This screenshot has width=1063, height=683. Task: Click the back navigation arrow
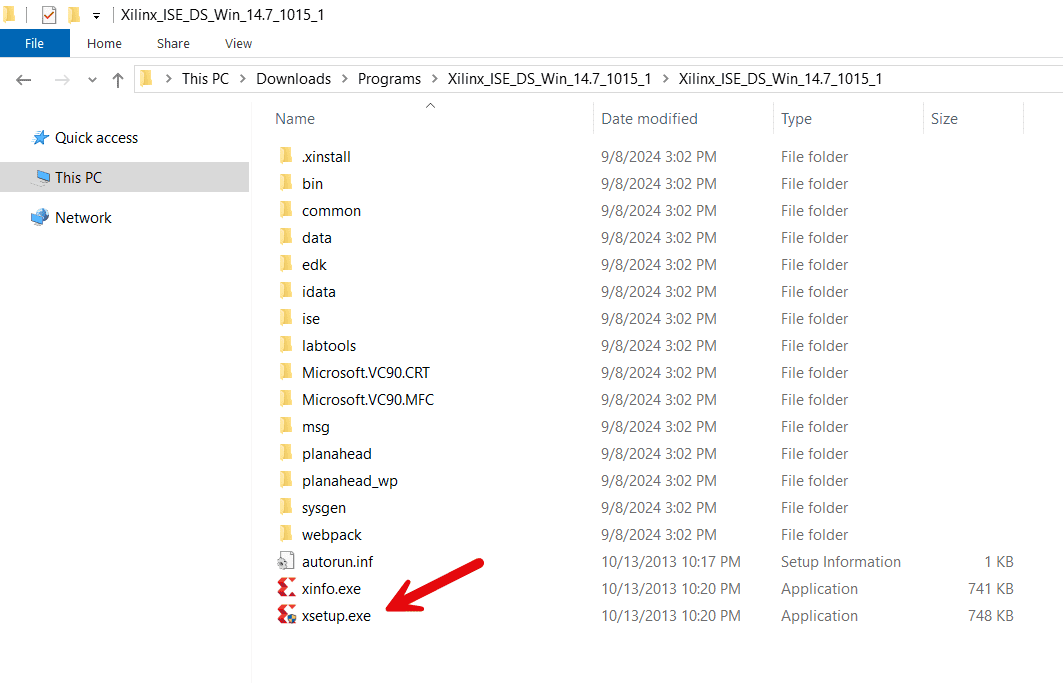(x=24, y=78)
